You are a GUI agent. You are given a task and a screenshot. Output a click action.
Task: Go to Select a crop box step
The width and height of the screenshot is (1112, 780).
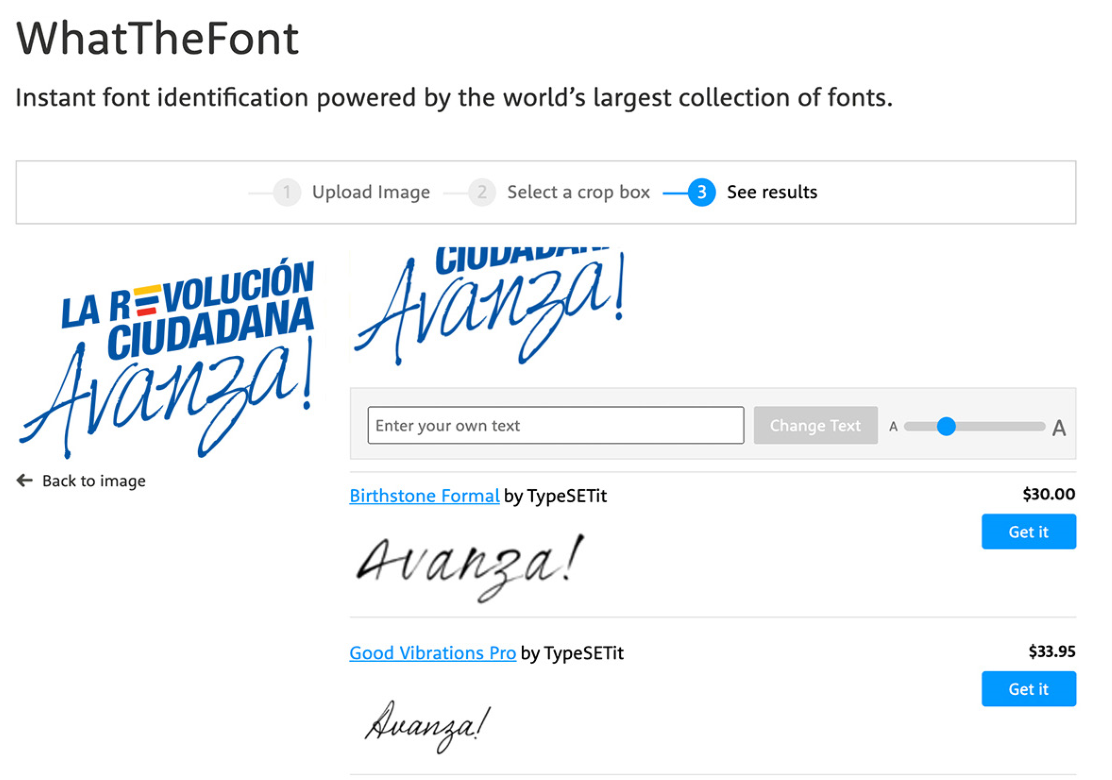pos(578,192)
